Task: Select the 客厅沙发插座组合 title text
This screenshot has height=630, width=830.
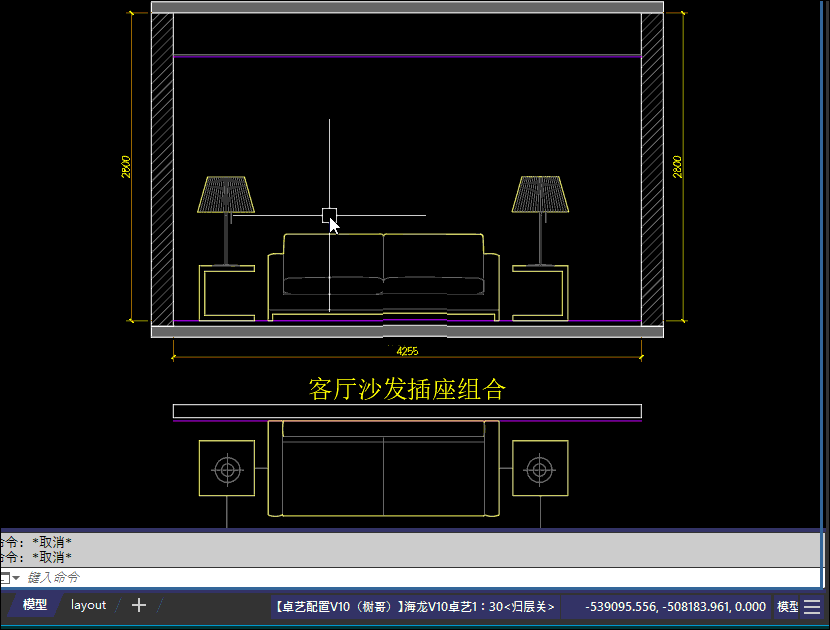Action: click(x=407, y=389)
